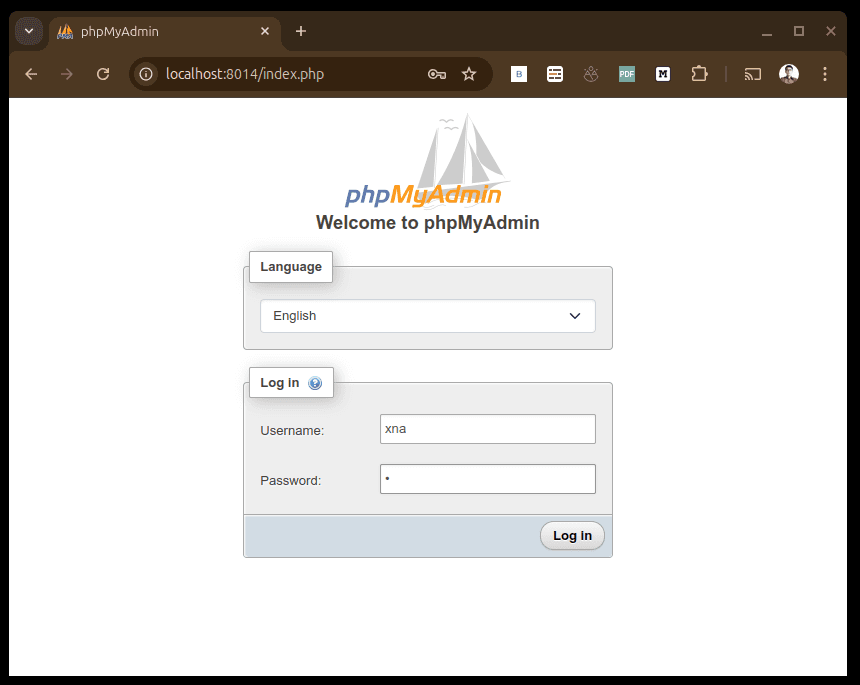
Task: Click the cast media icon
Action: coord(752,74)
